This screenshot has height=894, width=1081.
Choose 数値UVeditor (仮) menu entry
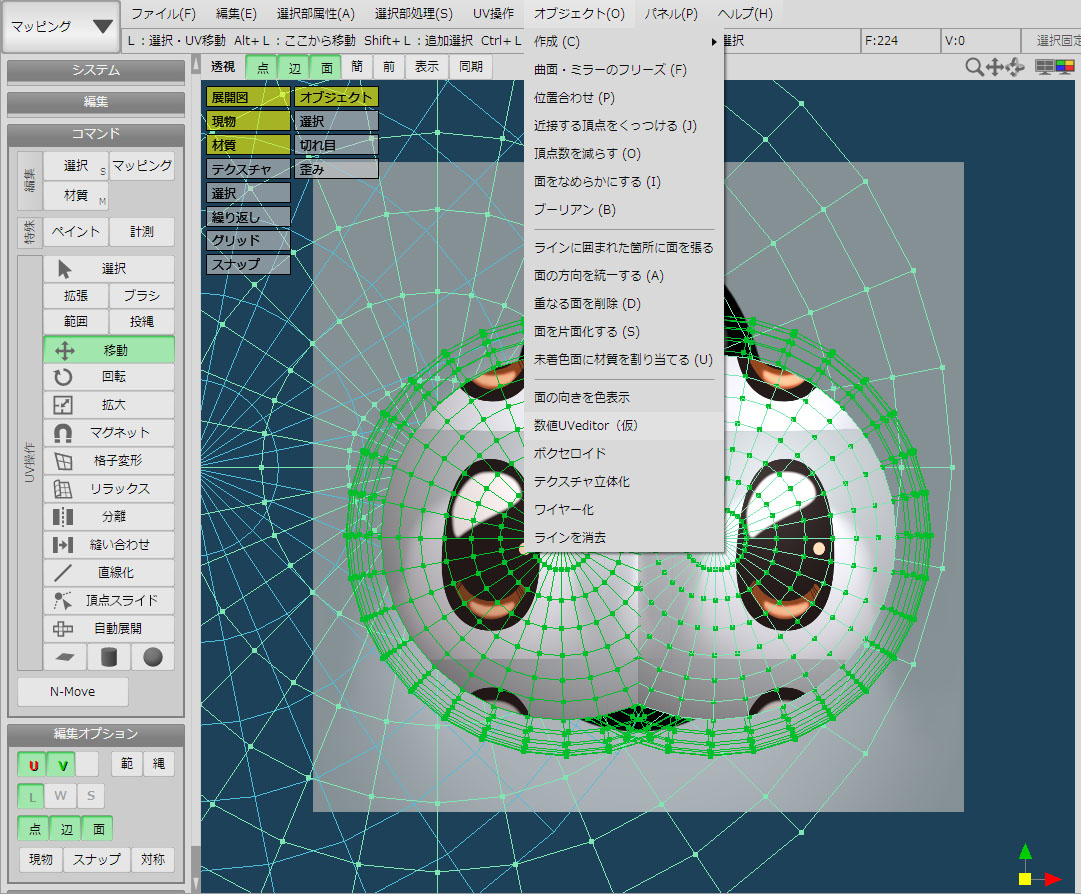(x=625, y=426)
